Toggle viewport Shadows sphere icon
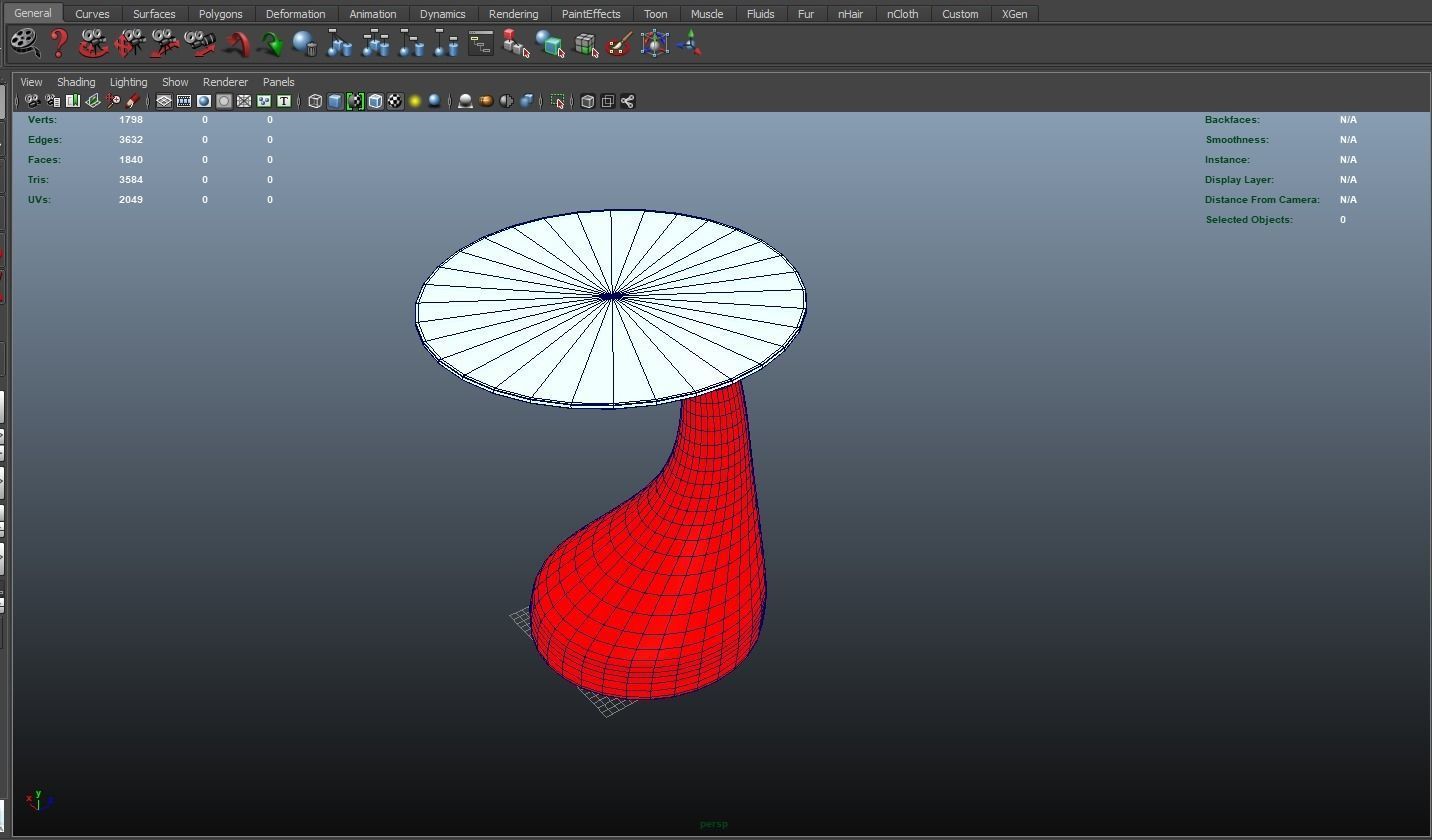 tap(435, 101)
